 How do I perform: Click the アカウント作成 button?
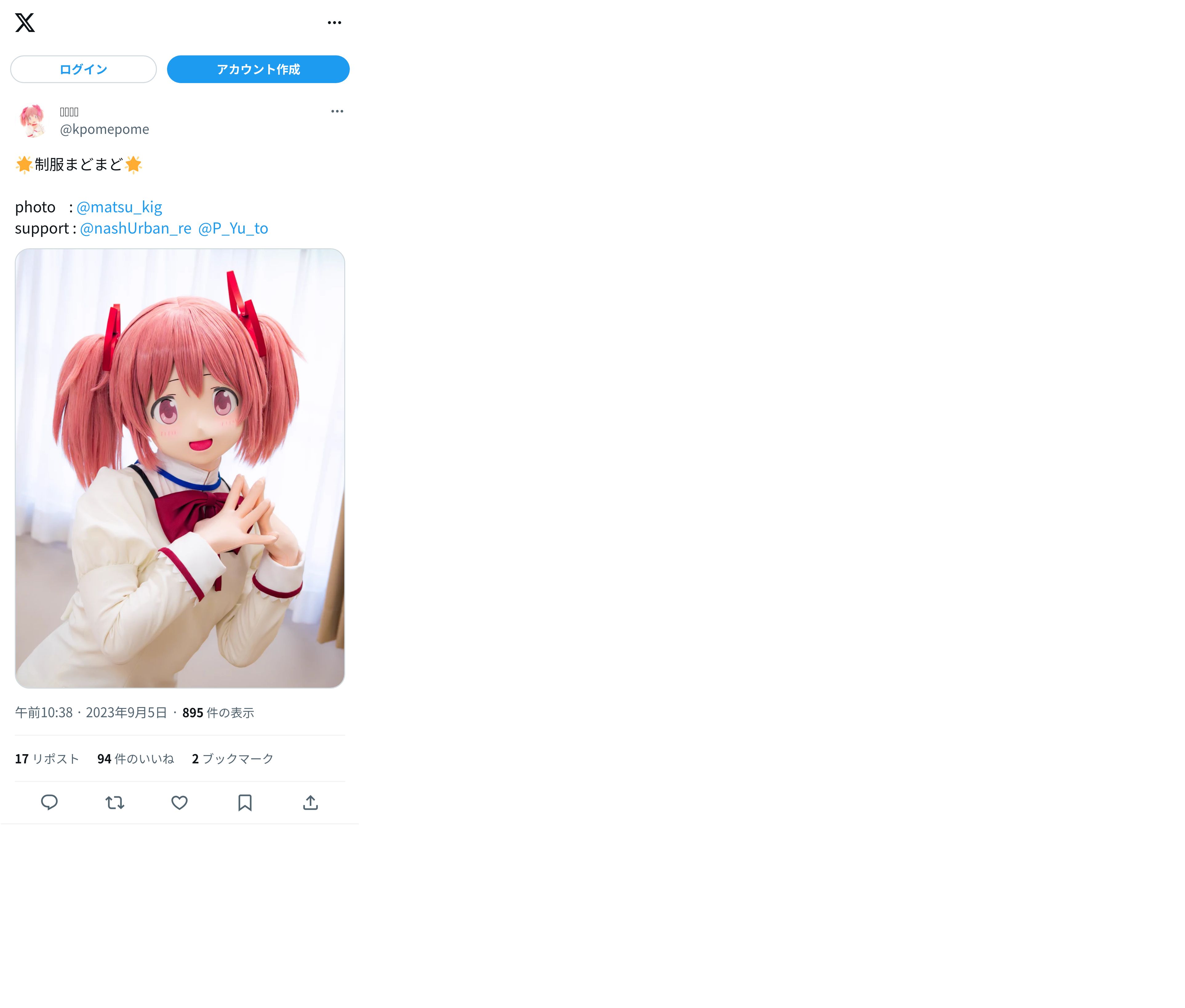point(258,69)
